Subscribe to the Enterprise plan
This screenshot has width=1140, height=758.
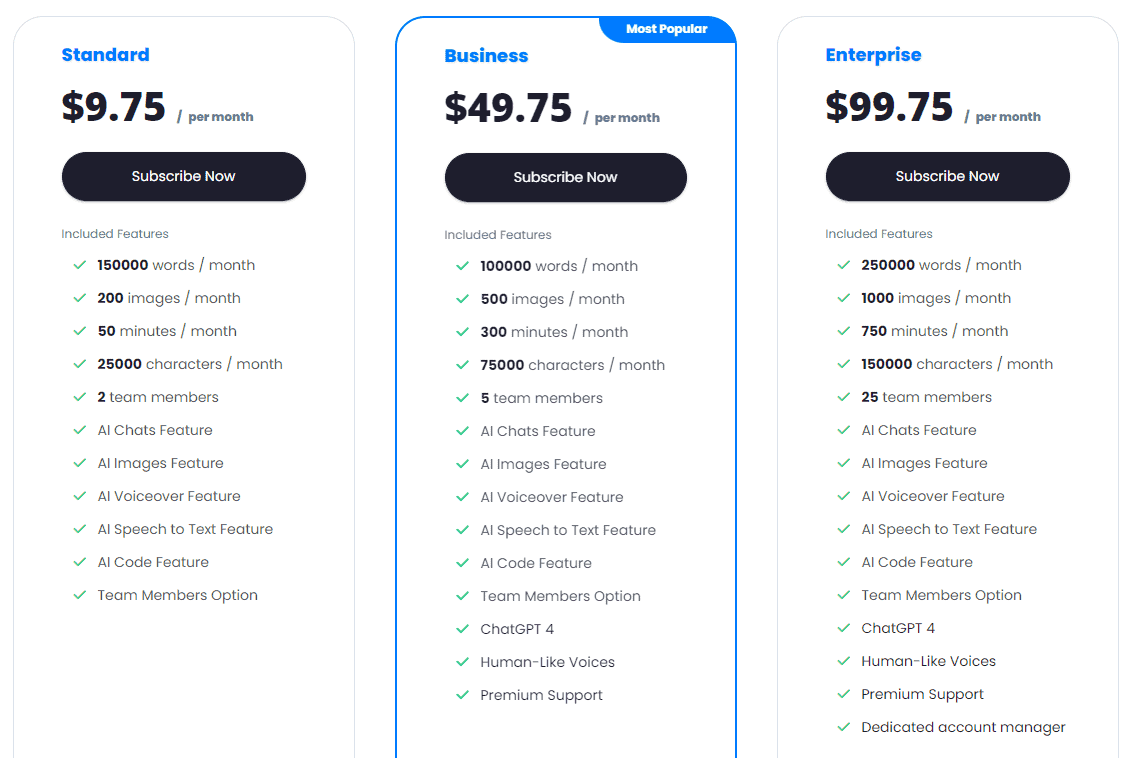[947, 176]
